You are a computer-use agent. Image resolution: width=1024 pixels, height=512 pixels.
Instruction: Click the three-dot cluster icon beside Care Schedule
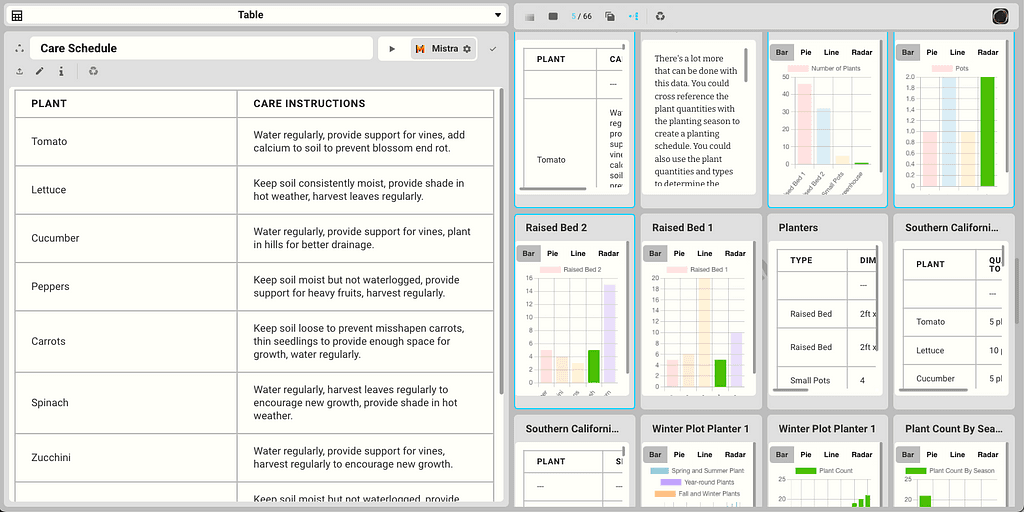(19, 48)
